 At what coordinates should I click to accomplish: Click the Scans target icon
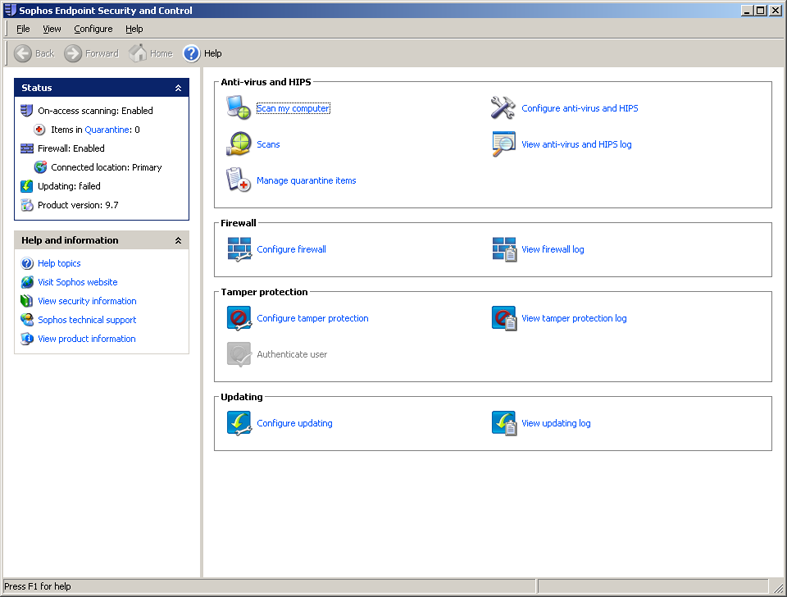(x=238, y=144)
